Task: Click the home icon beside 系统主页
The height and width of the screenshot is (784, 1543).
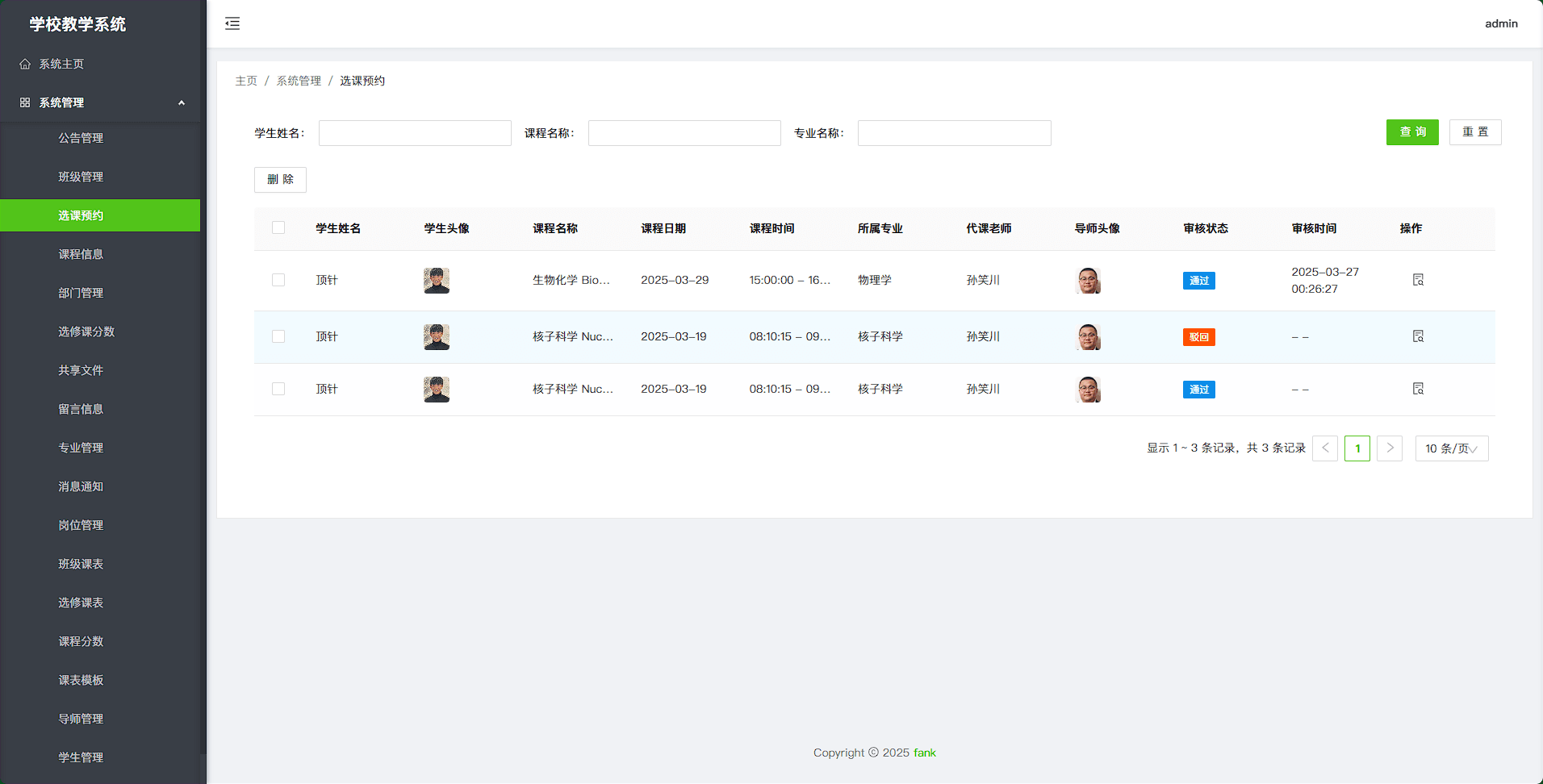Action: point(25,64)
